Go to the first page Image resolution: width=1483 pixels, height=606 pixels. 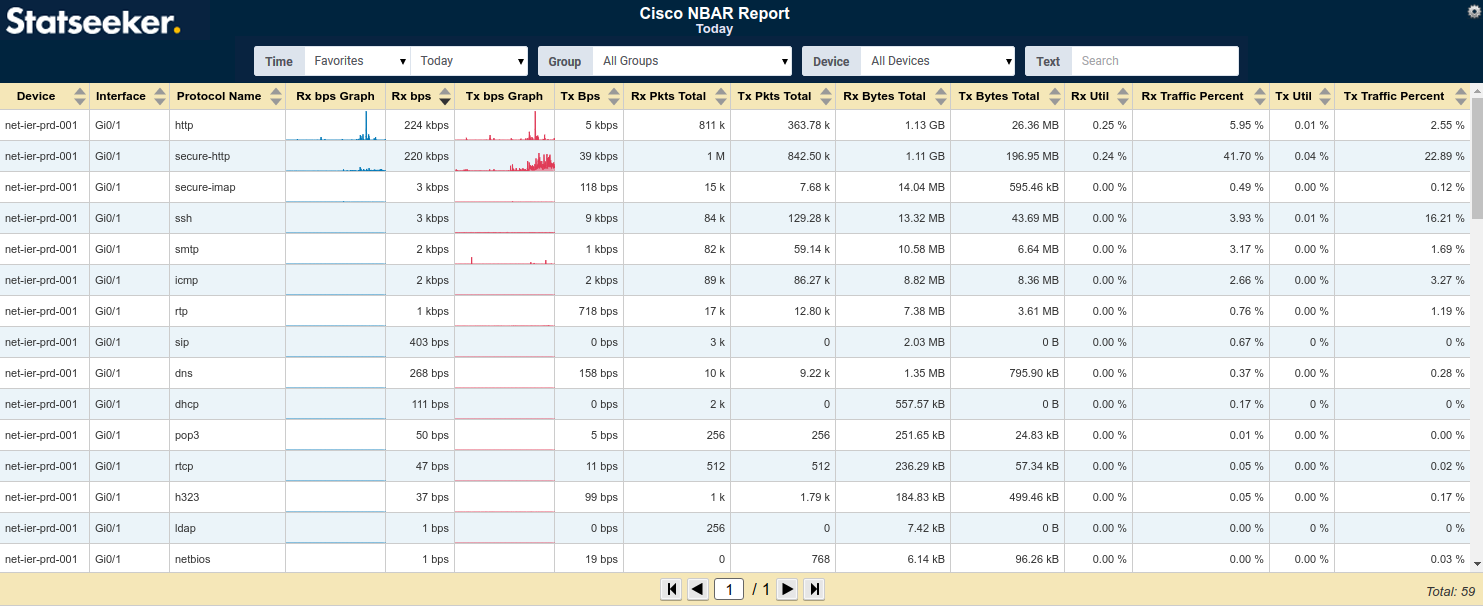pos(671,589)
